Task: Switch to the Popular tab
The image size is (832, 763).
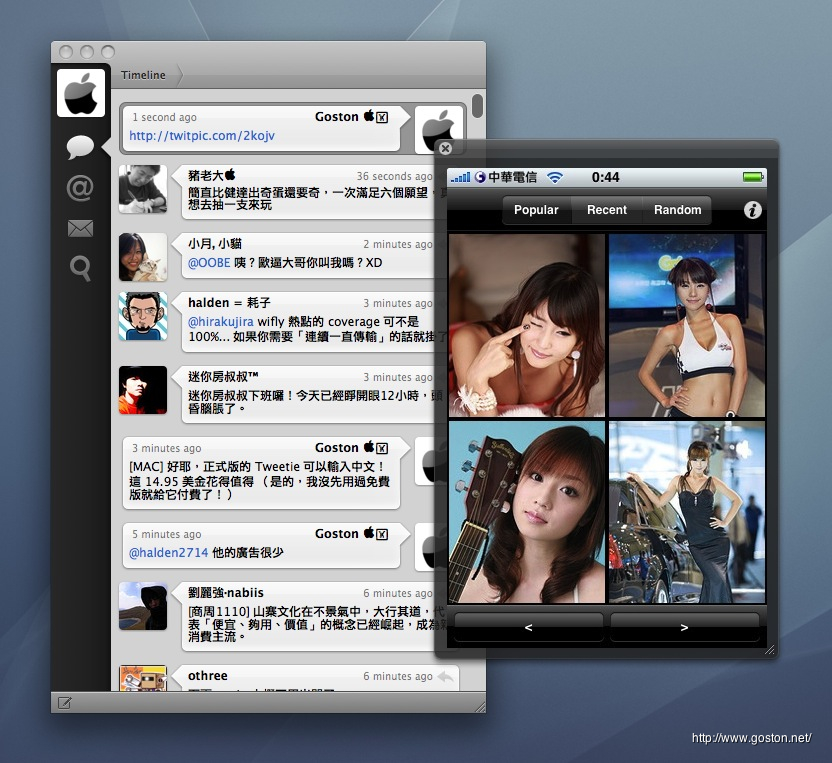Action: [x=536, y=210]
